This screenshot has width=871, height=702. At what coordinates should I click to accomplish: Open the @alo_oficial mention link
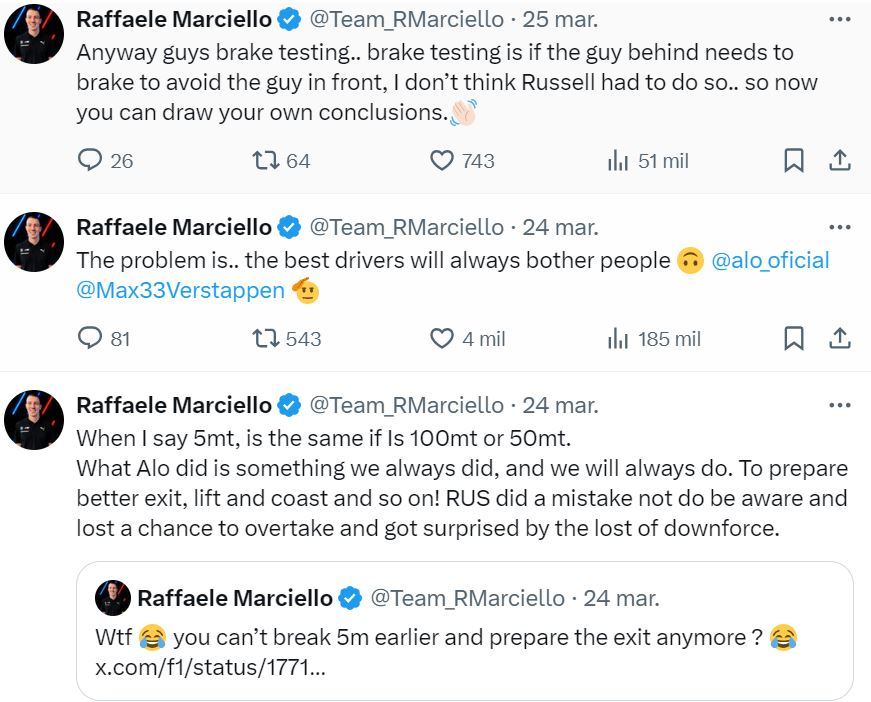(770, 261)
